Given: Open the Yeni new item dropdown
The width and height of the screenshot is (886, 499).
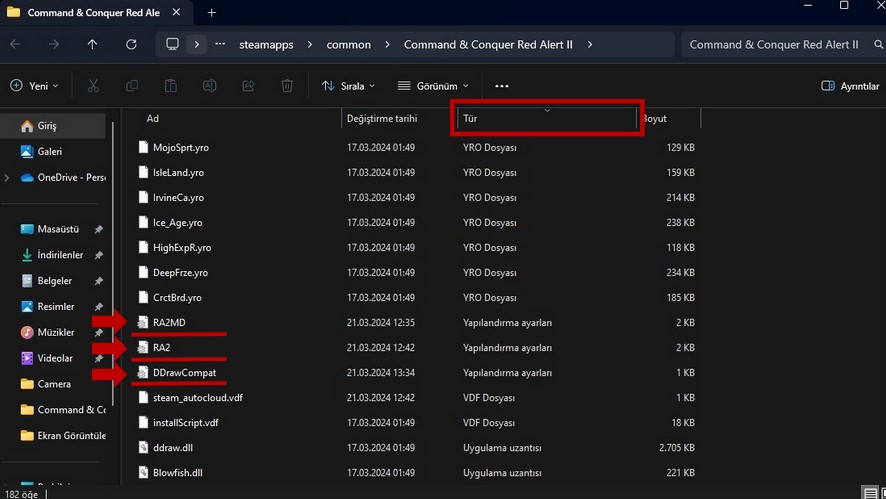Looking at the screenshot, I should click(34, 86).
